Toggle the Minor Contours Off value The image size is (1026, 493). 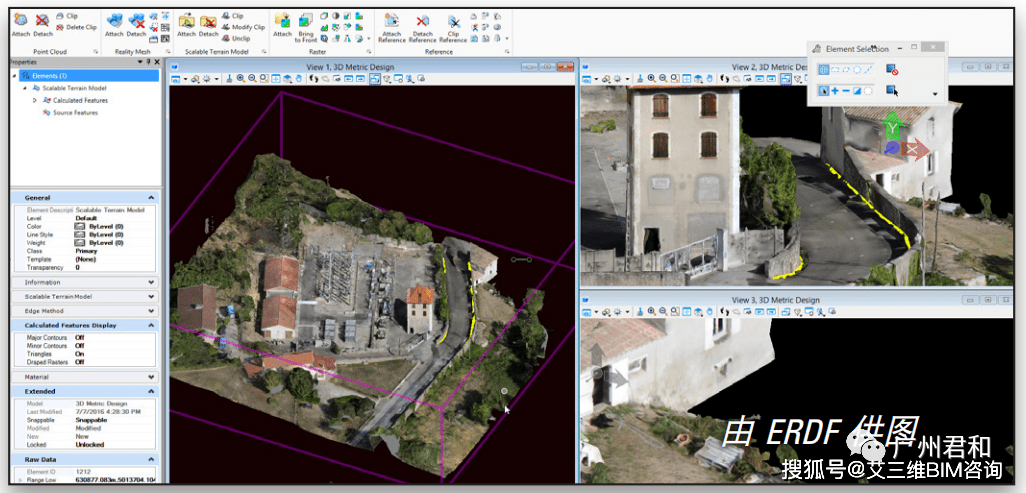click(x=79, y=346)
